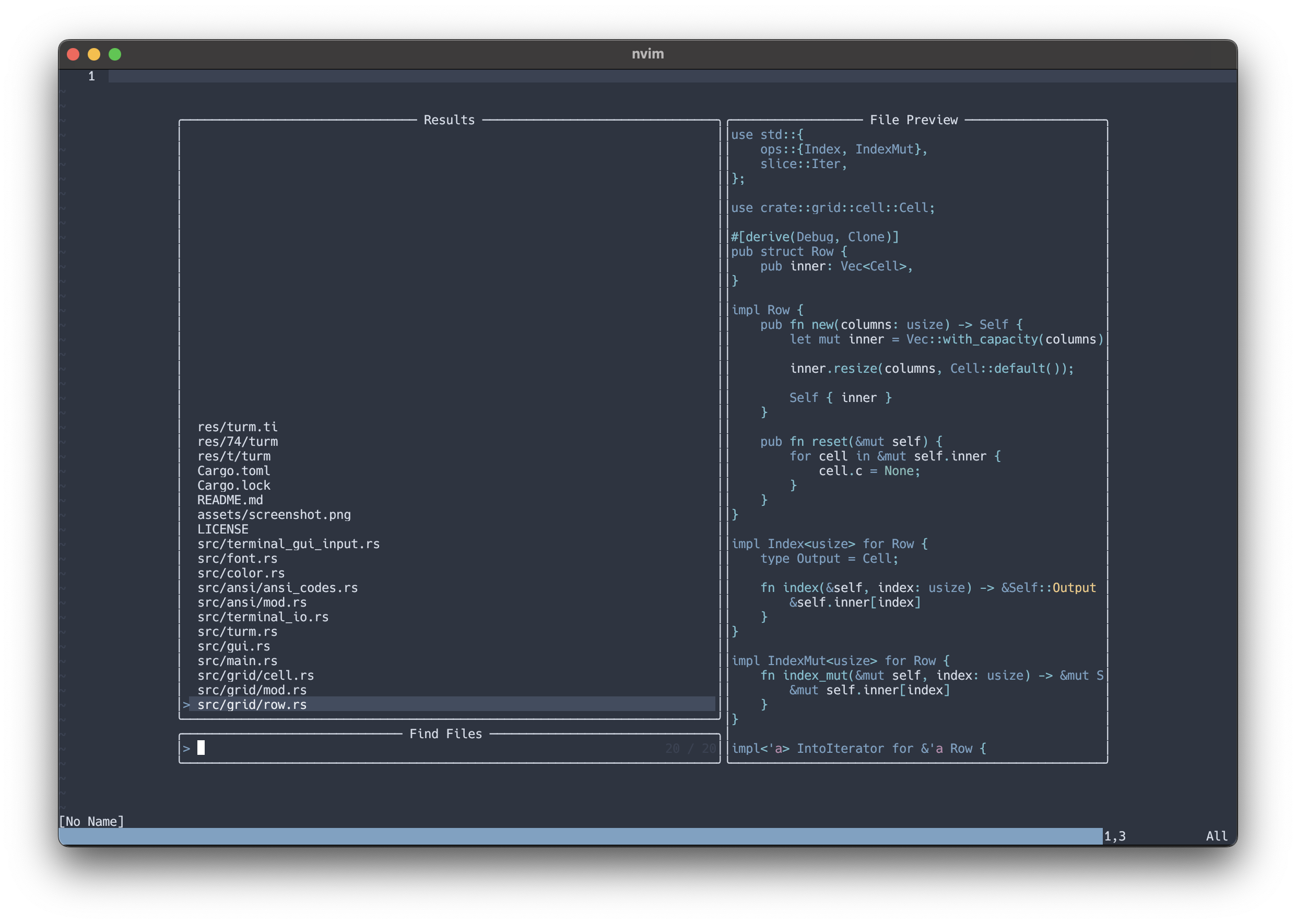The width and height of the screenshot is (1296, 924).
Task: Click 'ops::{Index, IndexMut},' preview line
Action: [843, 149]
